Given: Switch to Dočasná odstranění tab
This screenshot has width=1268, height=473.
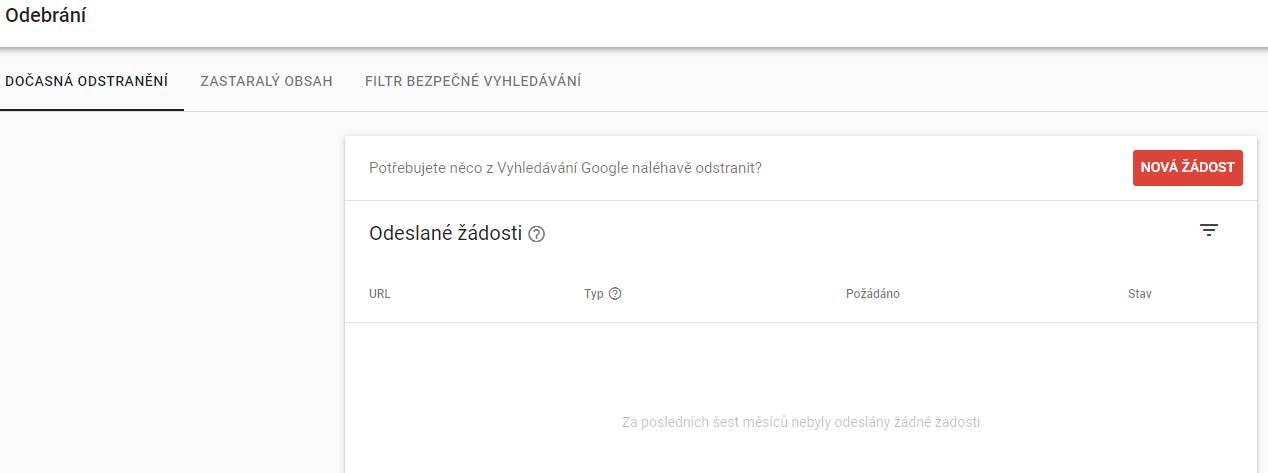Looking at the screenshot, I should (x=86, y=81).
